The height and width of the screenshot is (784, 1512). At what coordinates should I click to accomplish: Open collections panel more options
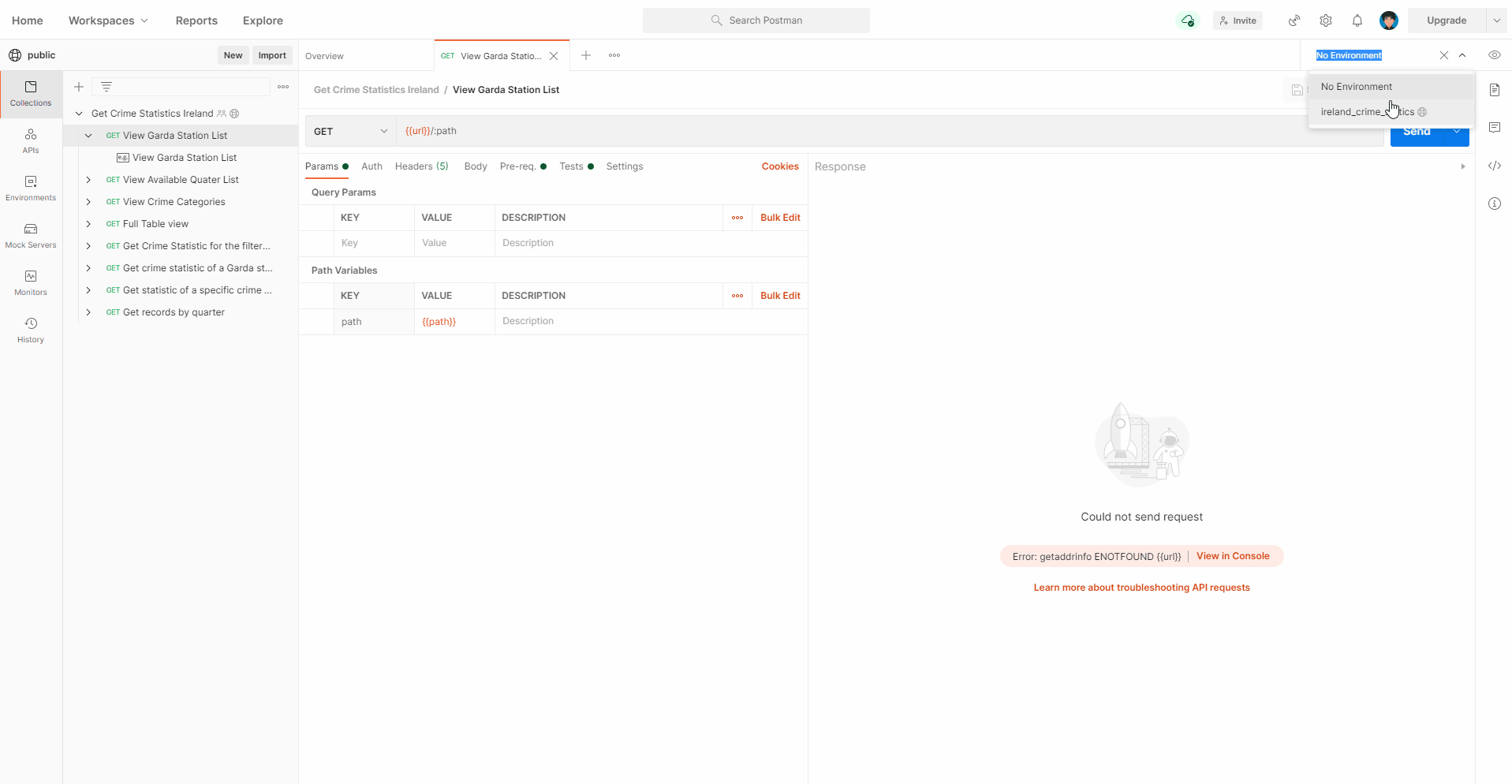(x=283, y=87)
